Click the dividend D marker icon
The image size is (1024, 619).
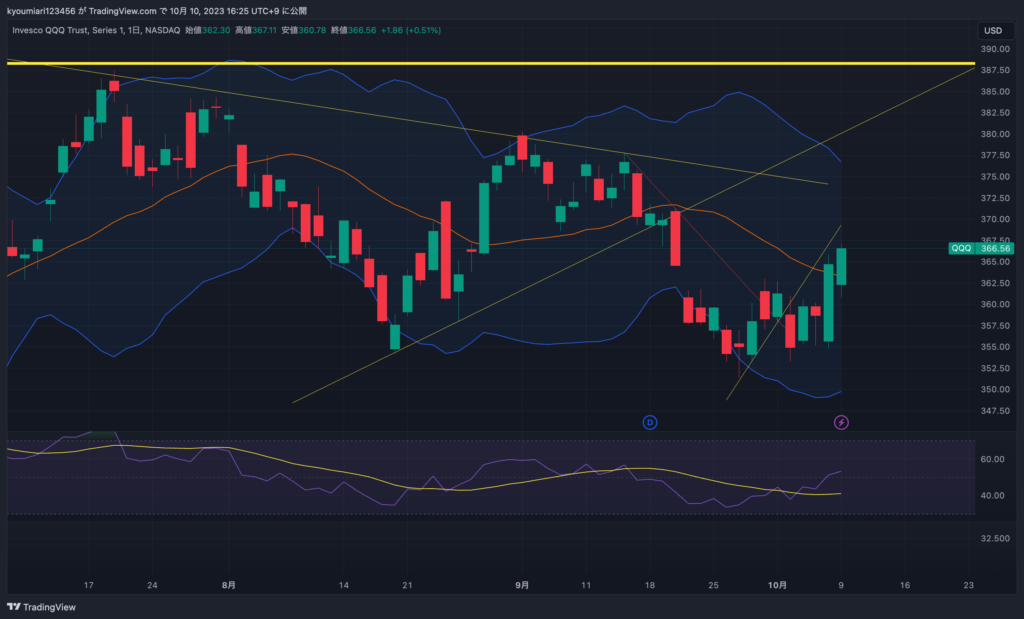coord(650,422)
